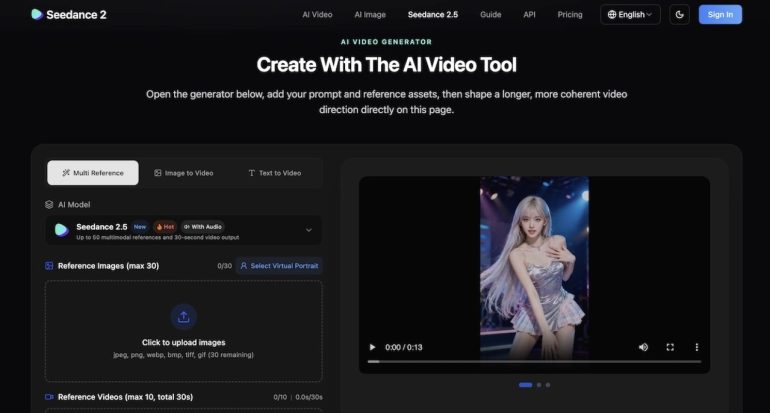Screen dimensions: 770x413
Task: Click the 'With Audio' badge
Action: [203, 227]
